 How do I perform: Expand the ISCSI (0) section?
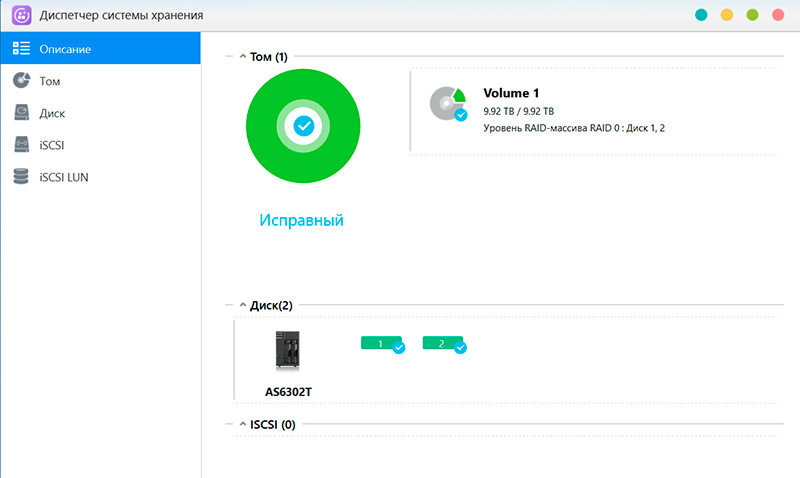[x=243, y=424]
